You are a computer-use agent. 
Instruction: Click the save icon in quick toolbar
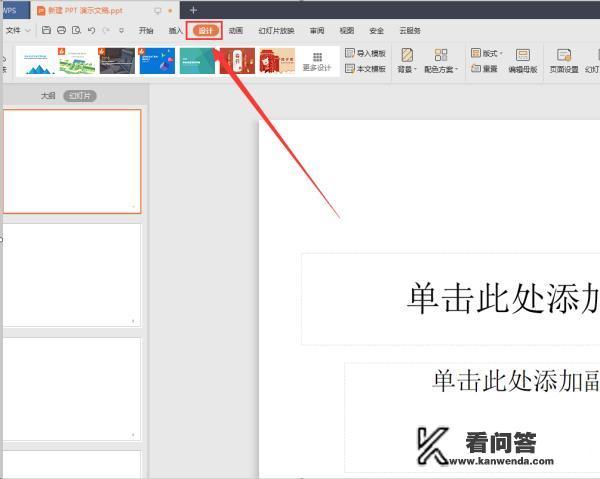coord(46,30)
